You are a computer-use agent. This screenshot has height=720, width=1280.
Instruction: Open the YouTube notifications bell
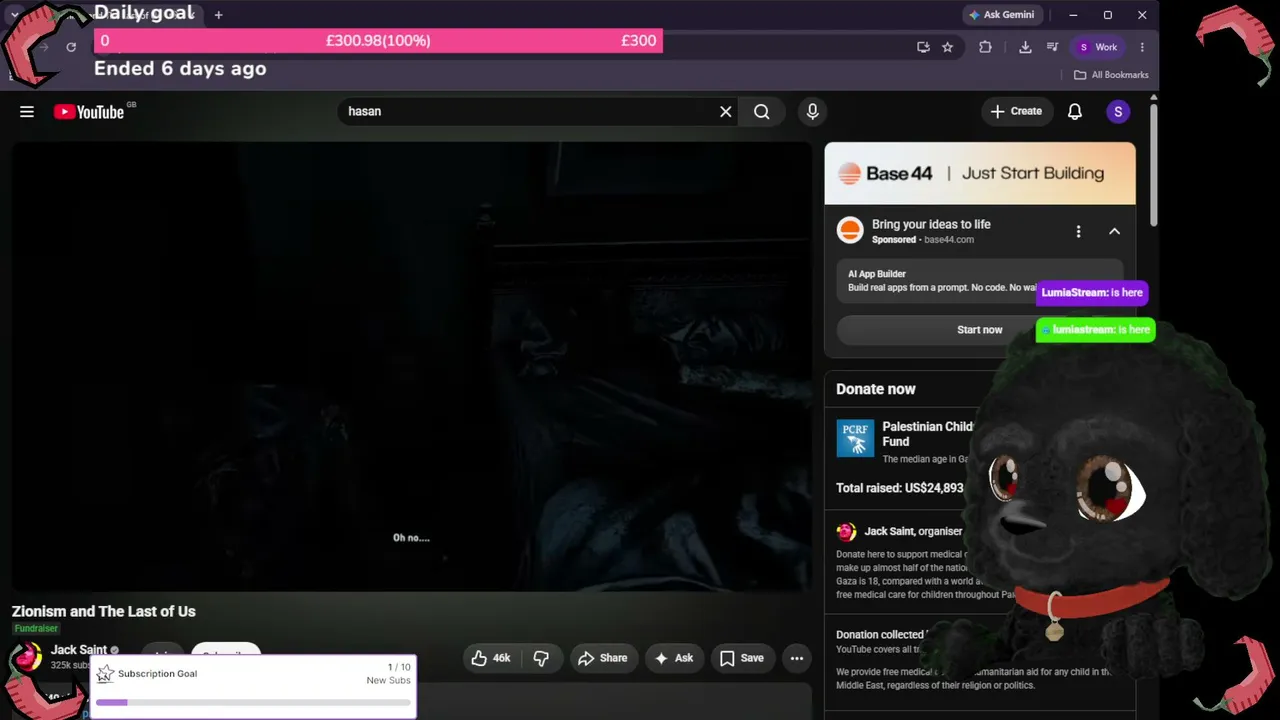(x=1075, y=112)
